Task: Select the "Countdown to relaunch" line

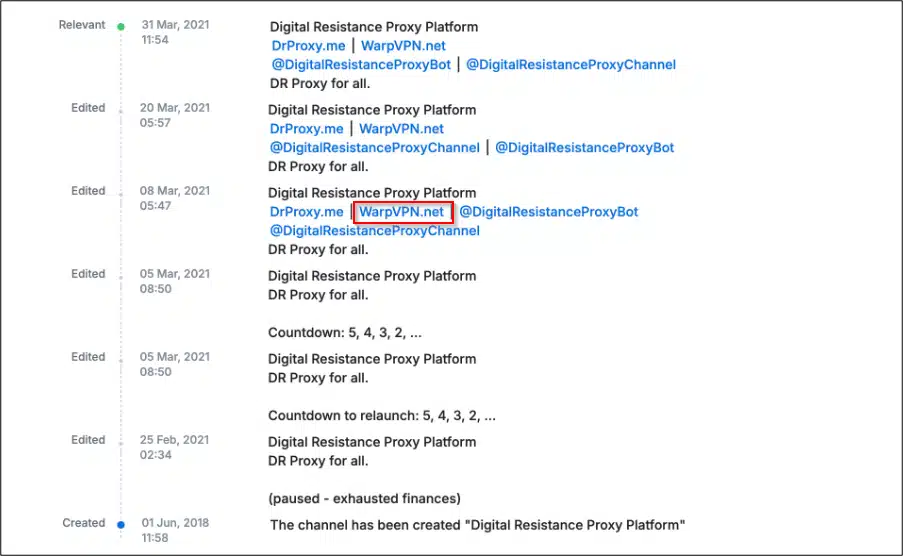Action: click(x=382, y=414)
